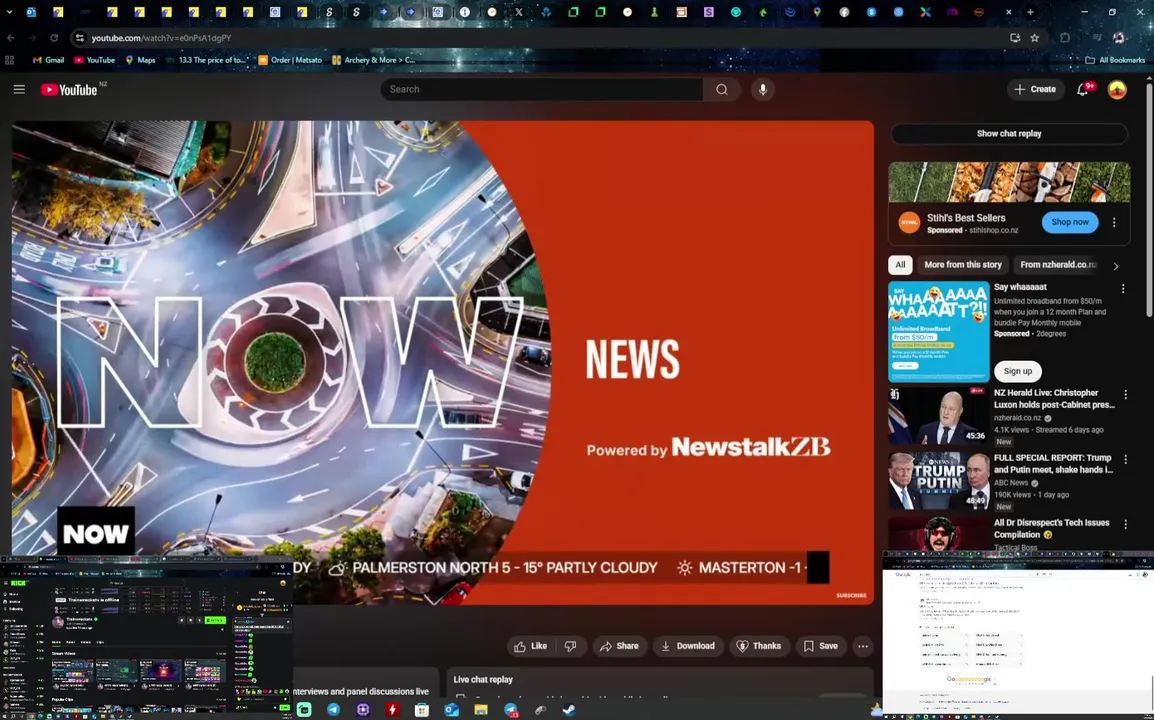Open Microsoft Store from the taskbar
The height and width of the screenshot is (720, 1154).
tap(422, 710)
